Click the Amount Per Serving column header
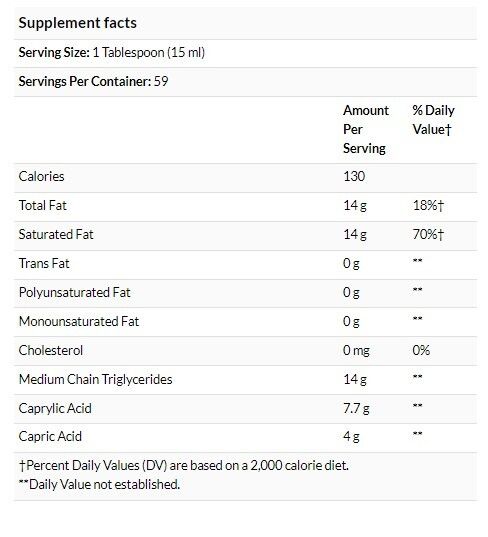Viewport: 488px width, 537px height. click(366, 129)
